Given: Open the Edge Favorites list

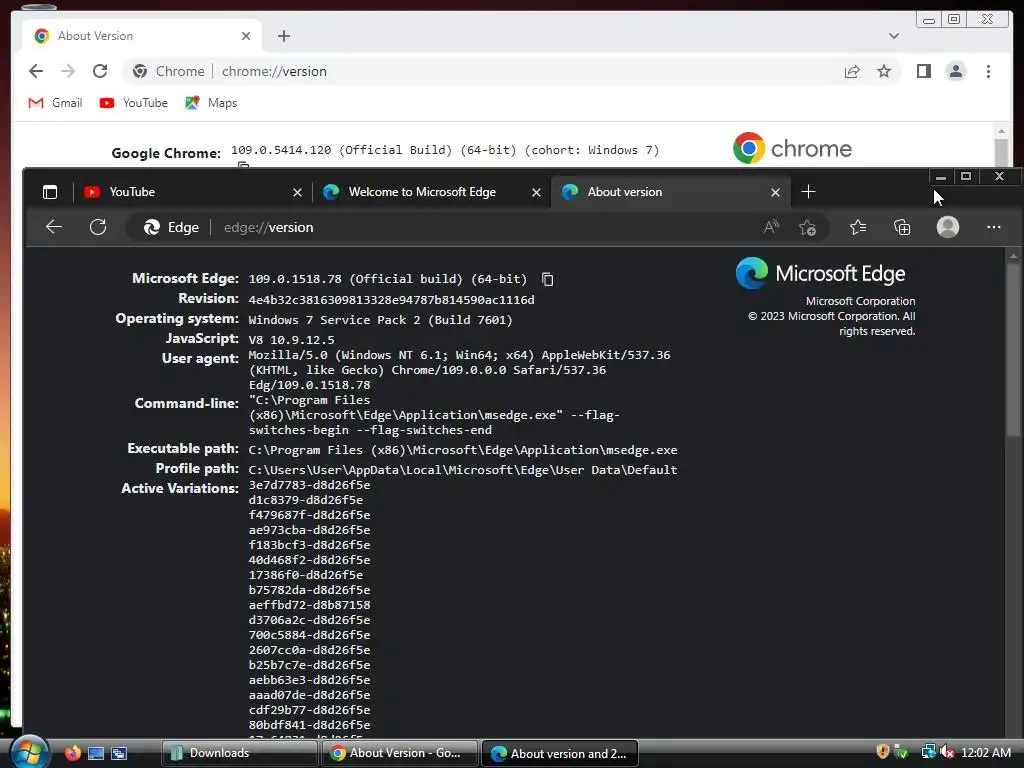Looking at the screenshot, I should point(857,227).
